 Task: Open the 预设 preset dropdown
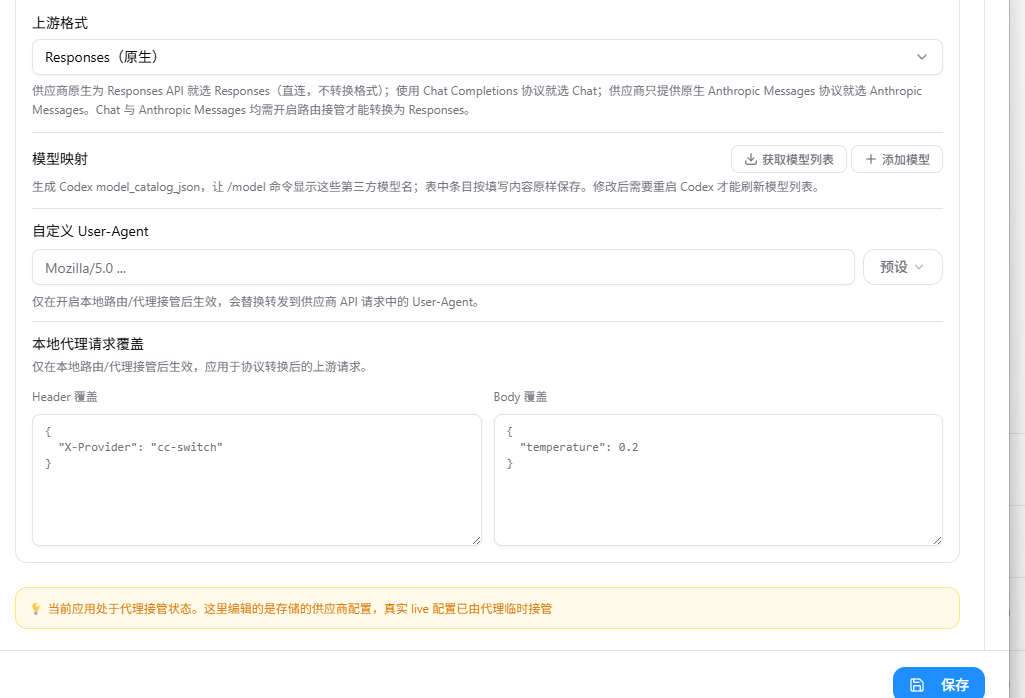coord(903,267)
